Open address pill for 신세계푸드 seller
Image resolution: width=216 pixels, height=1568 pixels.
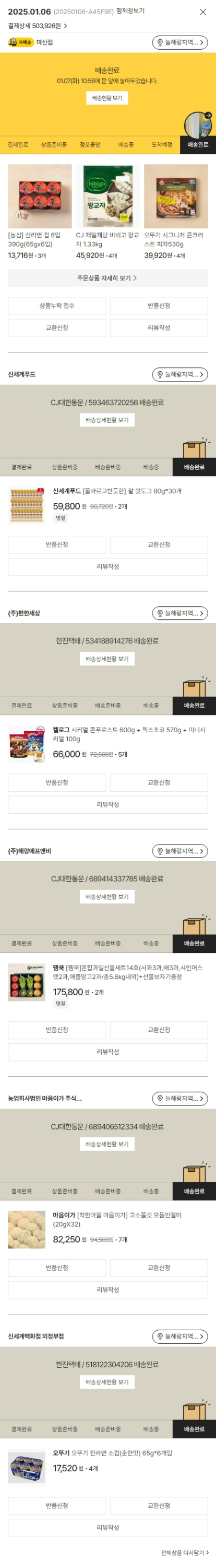pos(179,374)
